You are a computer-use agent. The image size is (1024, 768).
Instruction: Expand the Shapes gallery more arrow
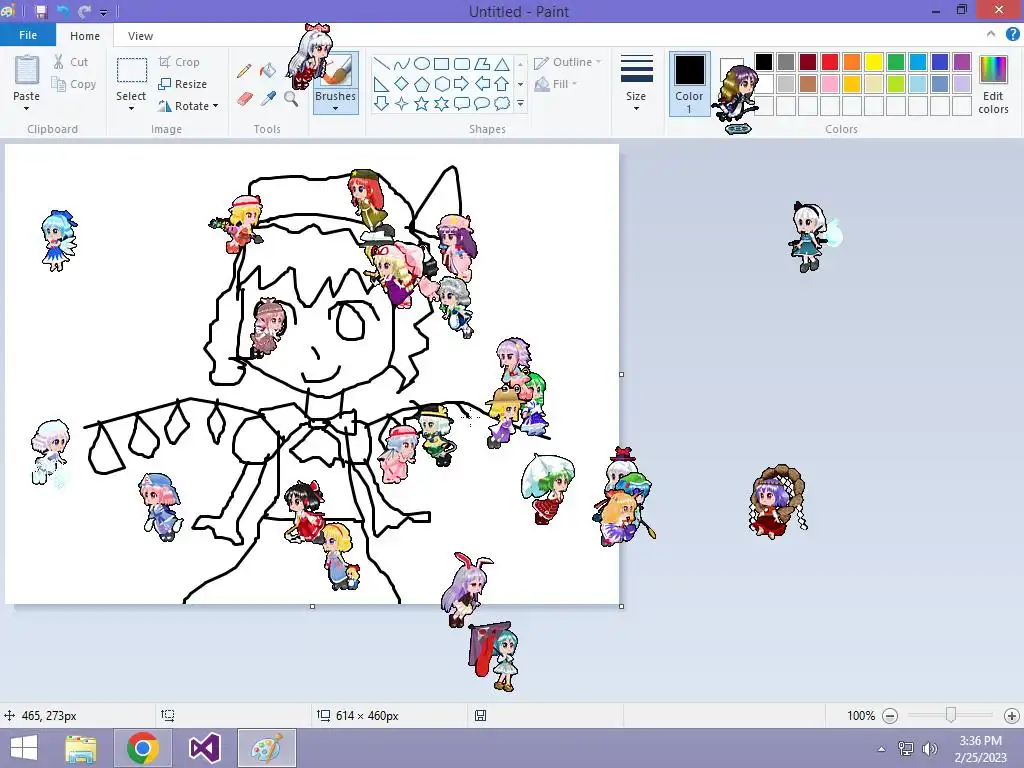pos(520,103)
